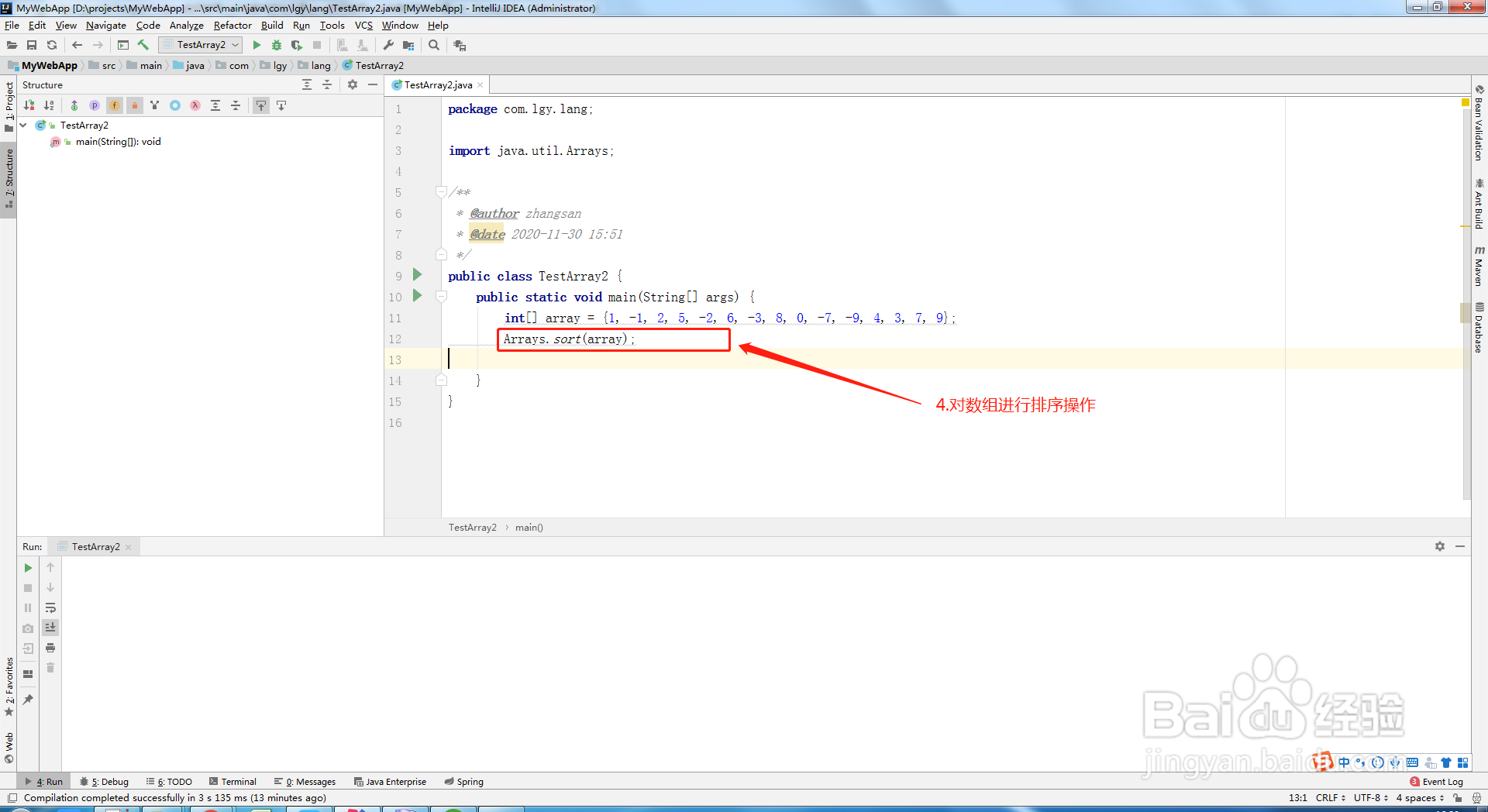
Task: Toggle Show non-public lock filter
Action: coord(135,105)
